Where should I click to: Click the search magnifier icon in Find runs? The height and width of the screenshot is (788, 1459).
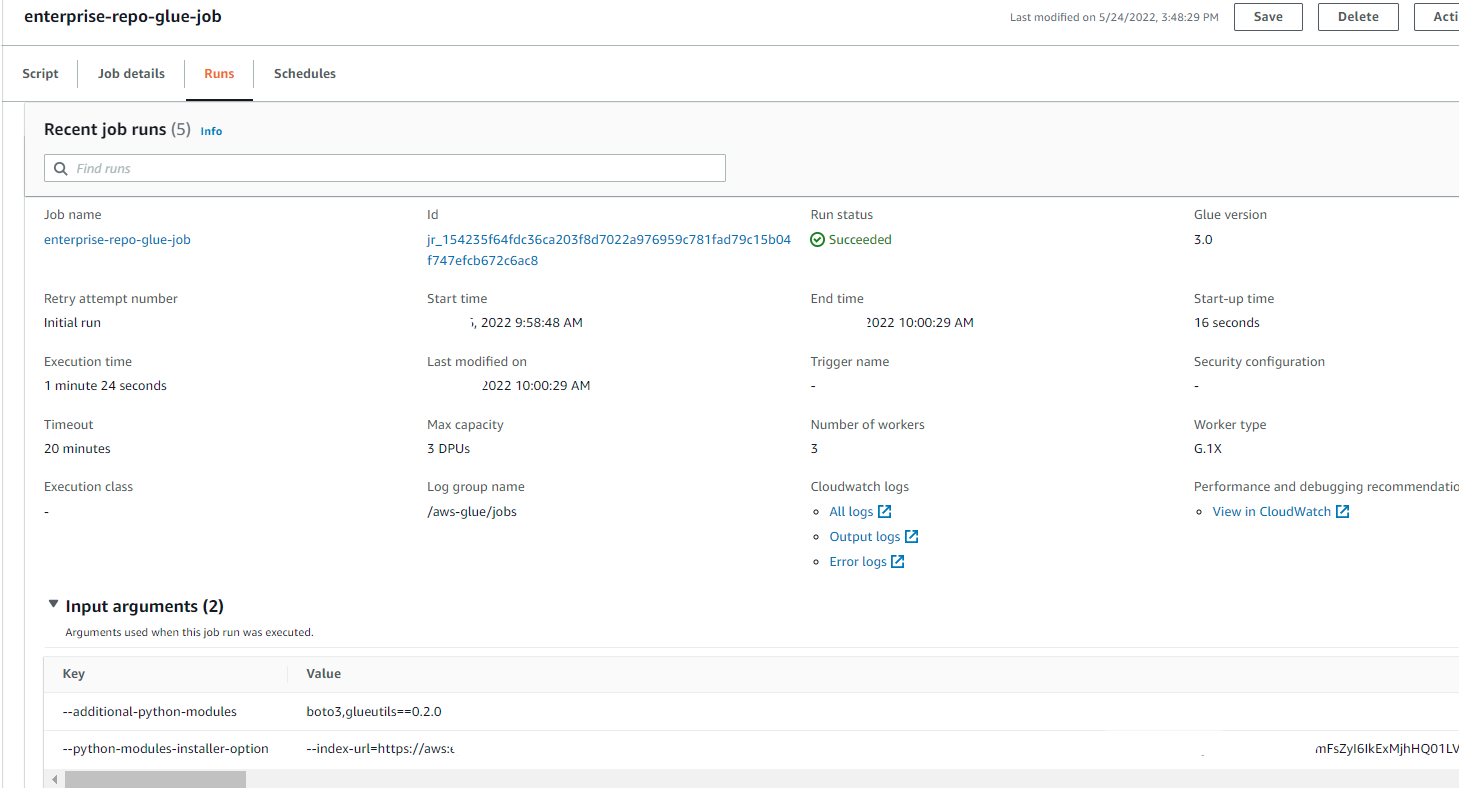tap(61, 169)
